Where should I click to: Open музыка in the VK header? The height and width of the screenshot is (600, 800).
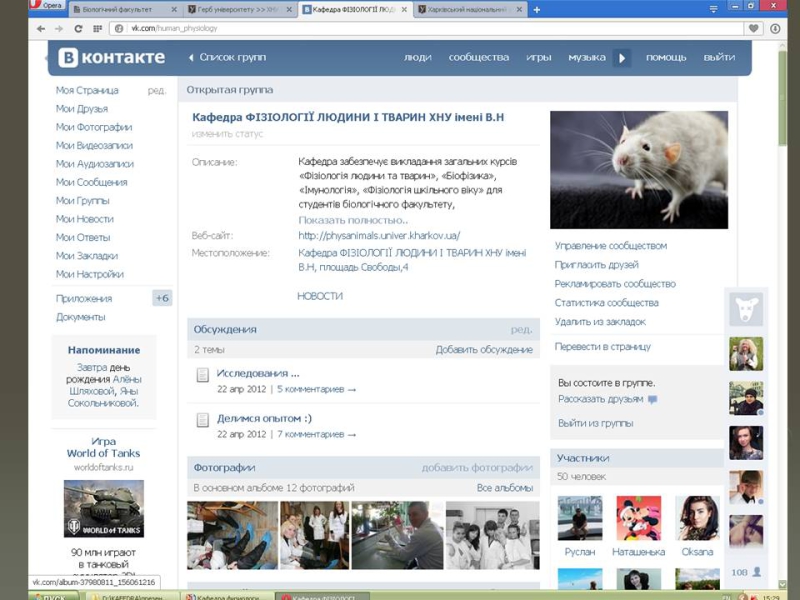[587, 58]
